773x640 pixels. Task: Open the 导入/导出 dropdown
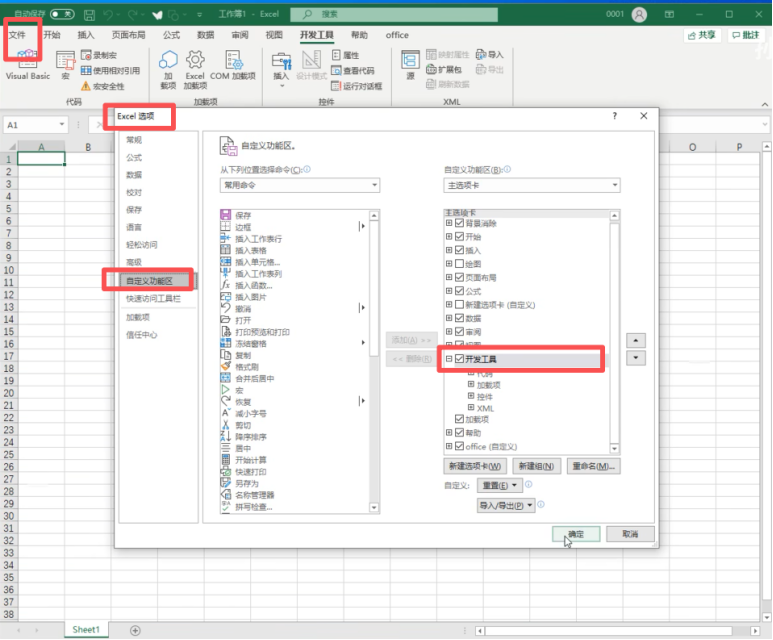click(x=506, y=505)
